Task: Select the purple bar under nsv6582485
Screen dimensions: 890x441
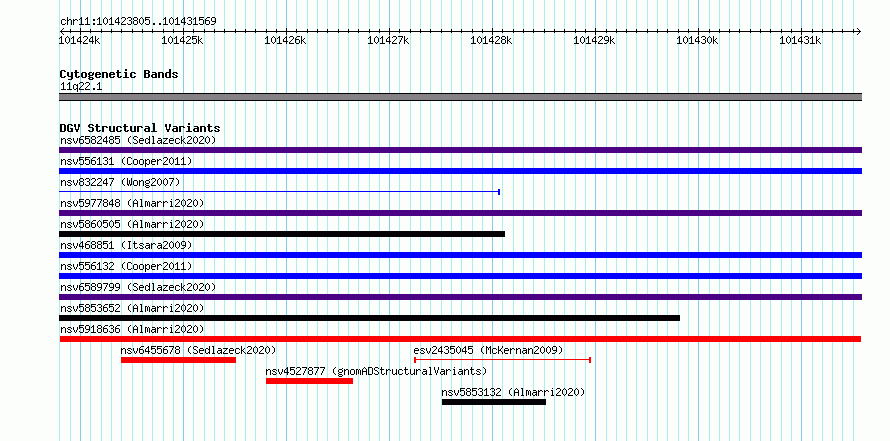Action: 460,150
